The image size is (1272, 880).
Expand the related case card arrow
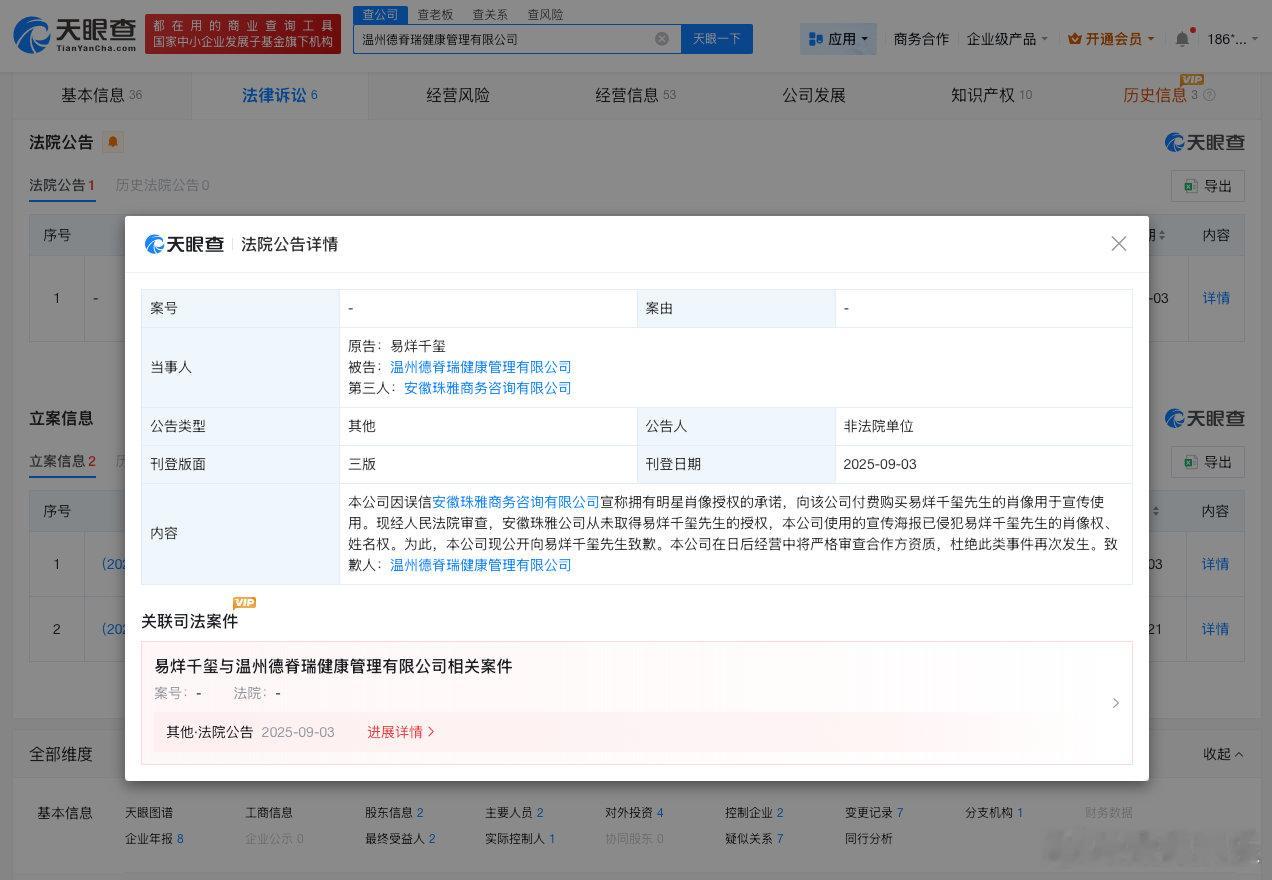pos(1116,703)
